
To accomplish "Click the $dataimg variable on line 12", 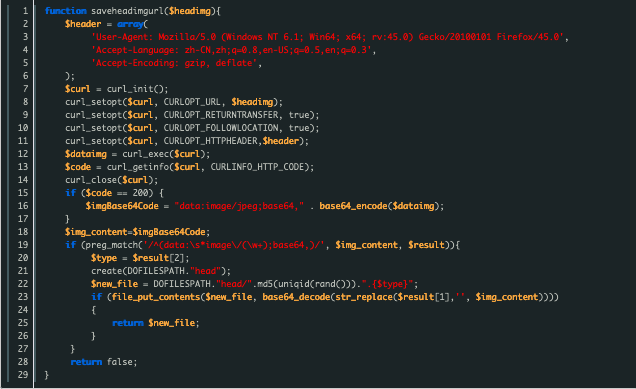I will click(x=86, y=154).
